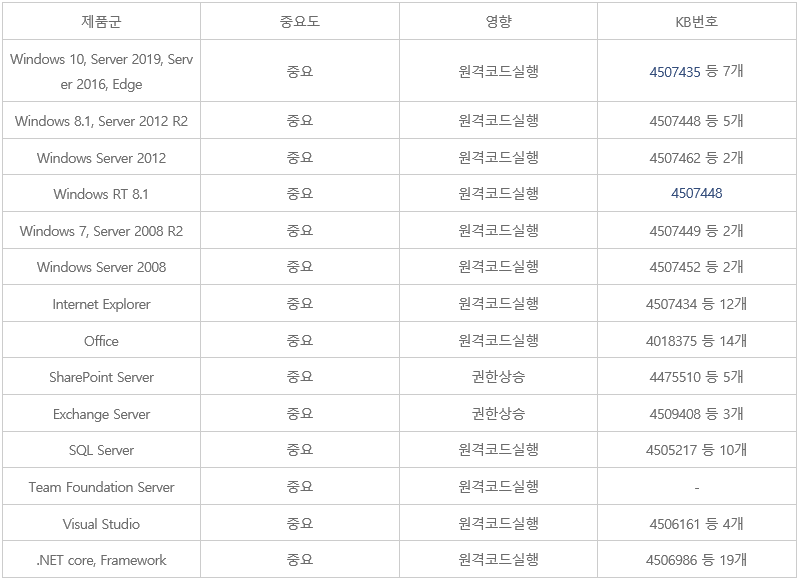
Task: Click 권한상승 in the SharePoint Server row
Action: [x=498, y=377]
